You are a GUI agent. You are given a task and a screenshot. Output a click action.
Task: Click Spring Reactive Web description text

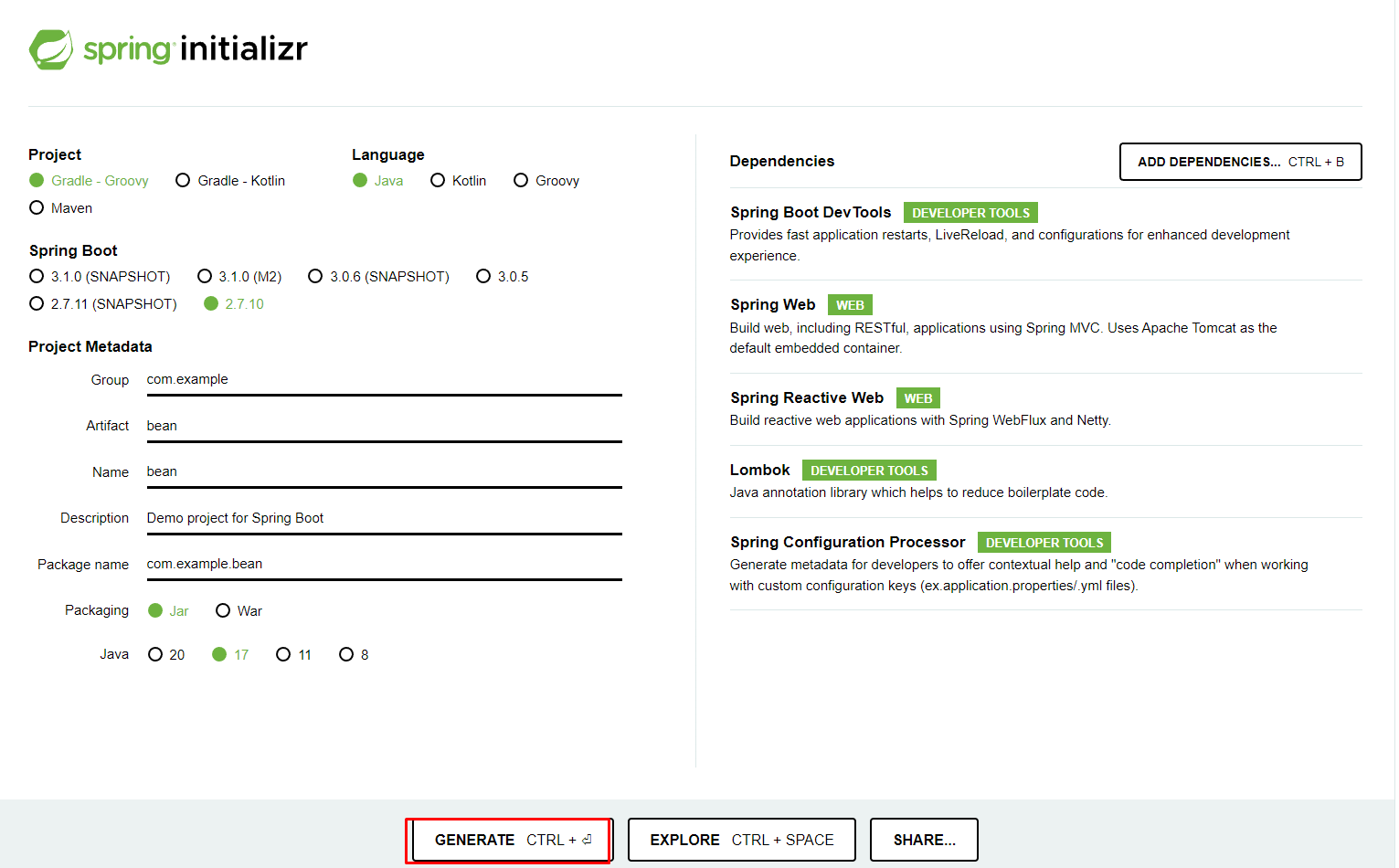point(920,421)
